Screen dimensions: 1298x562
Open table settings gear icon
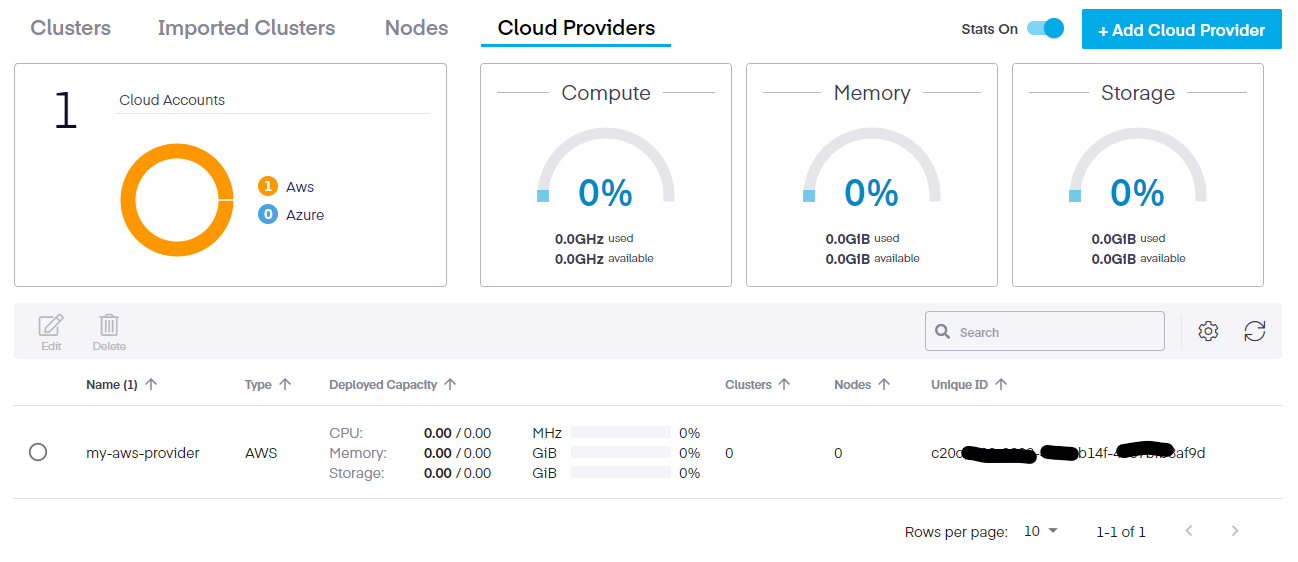tap(1208, 331)
